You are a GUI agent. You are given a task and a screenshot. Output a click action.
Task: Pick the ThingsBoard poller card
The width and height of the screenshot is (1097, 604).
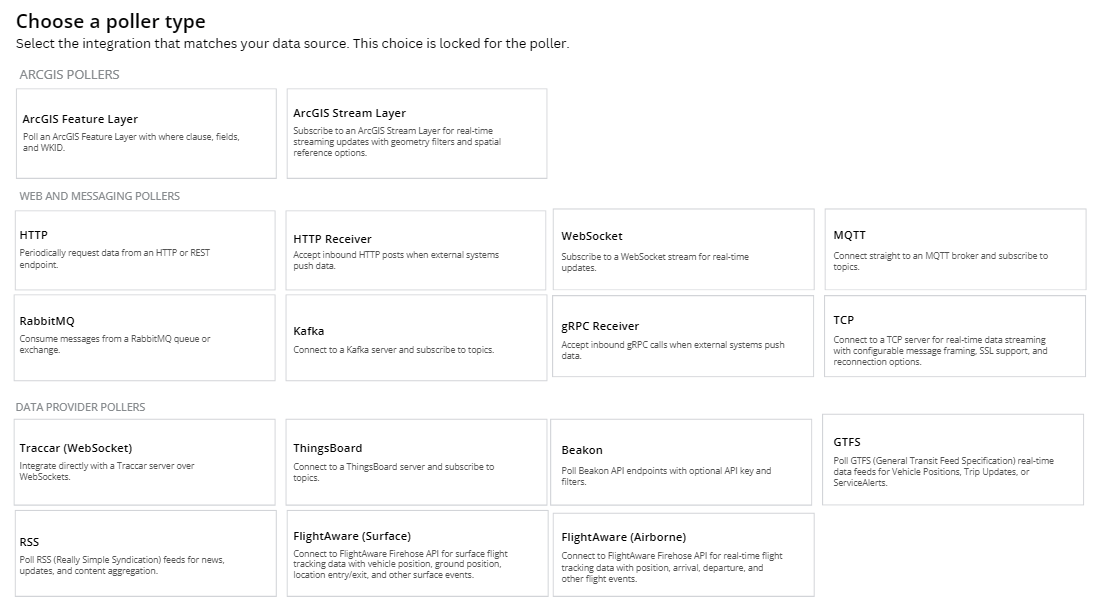[416, 461]
